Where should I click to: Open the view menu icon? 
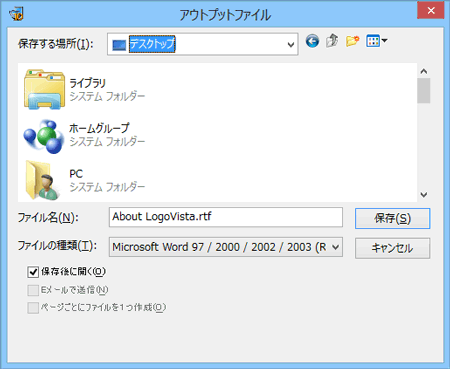(x=376, y=41)
